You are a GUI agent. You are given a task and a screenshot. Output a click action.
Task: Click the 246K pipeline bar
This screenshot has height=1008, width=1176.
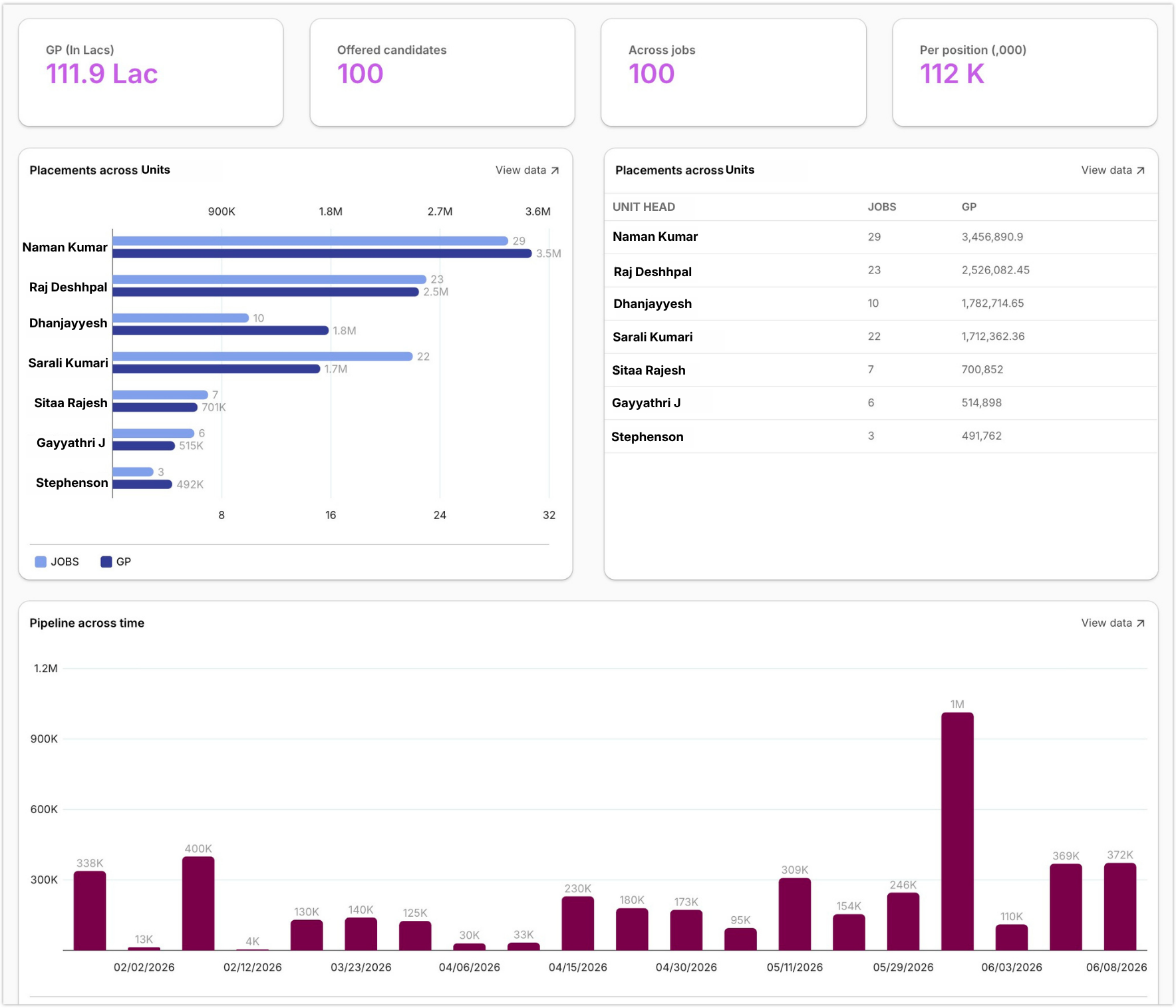903,922
